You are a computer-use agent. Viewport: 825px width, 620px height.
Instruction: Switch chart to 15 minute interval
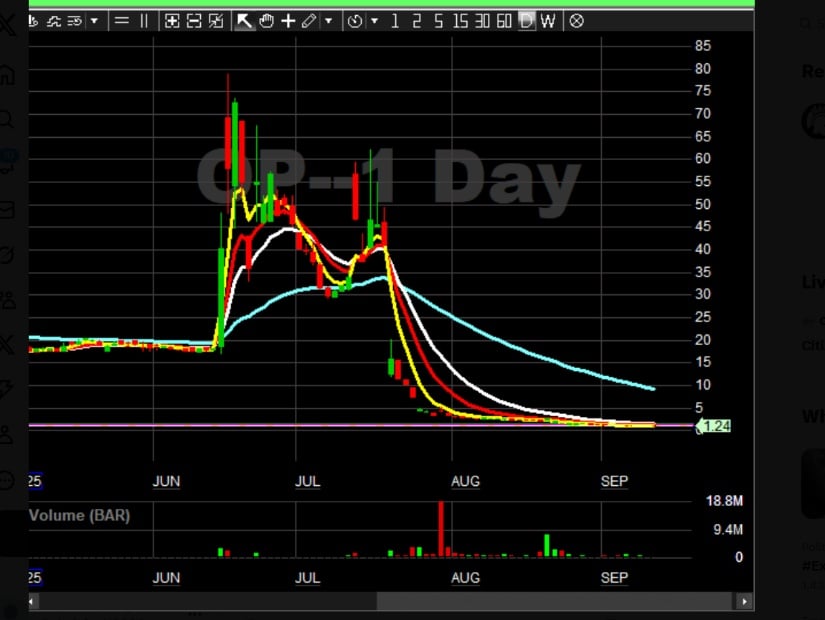coord(460,21)
